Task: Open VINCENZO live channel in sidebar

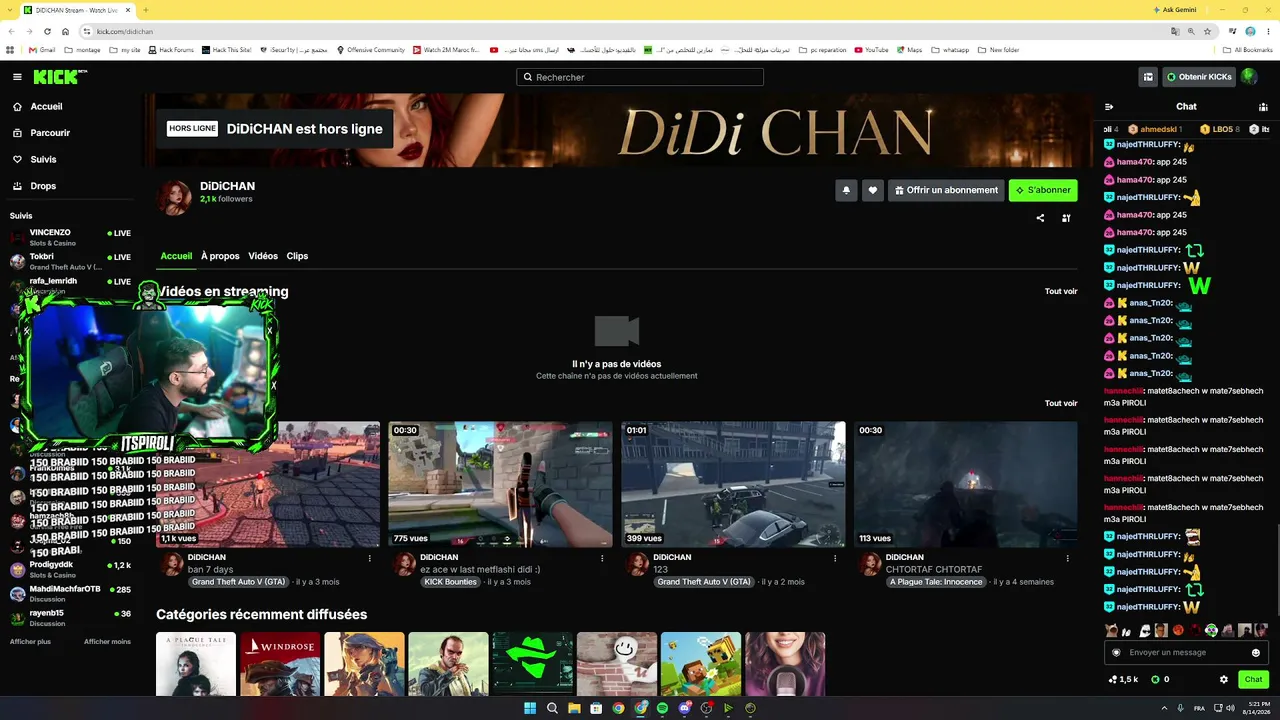Action: point(70,237)
